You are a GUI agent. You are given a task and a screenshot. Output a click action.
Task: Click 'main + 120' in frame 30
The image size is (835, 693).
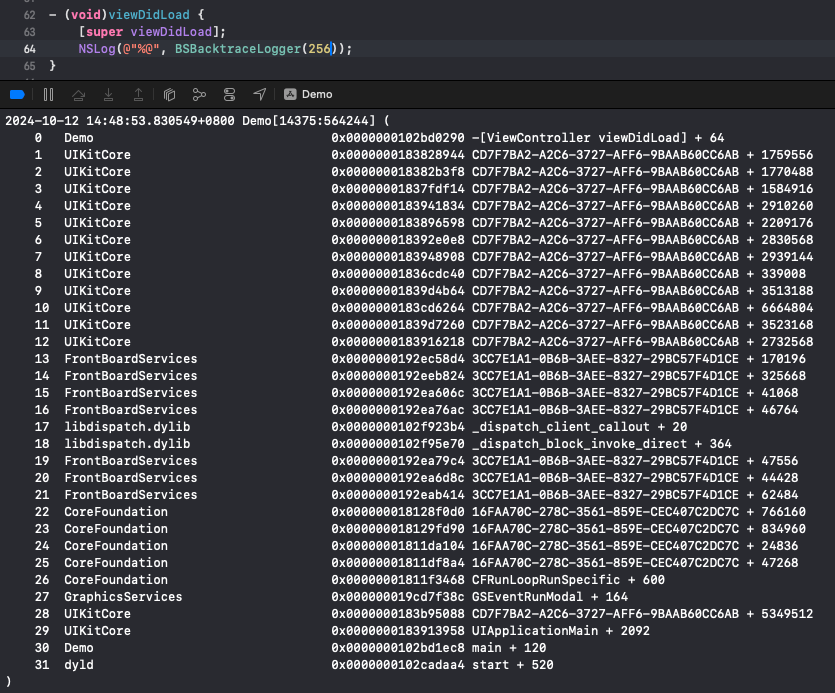point(509,648)
